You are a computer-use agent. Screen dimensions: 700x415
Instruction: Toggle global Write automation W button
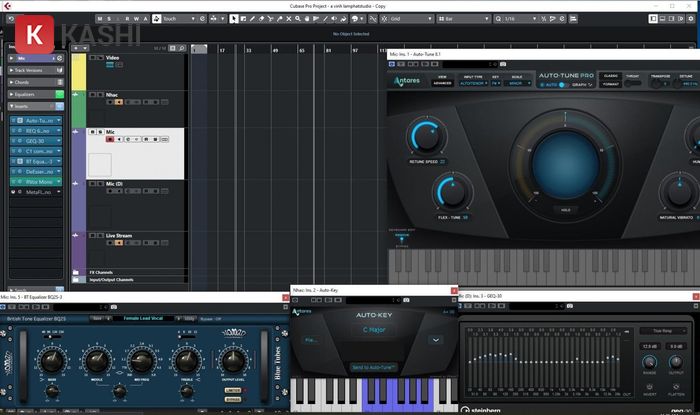point(136,19)
